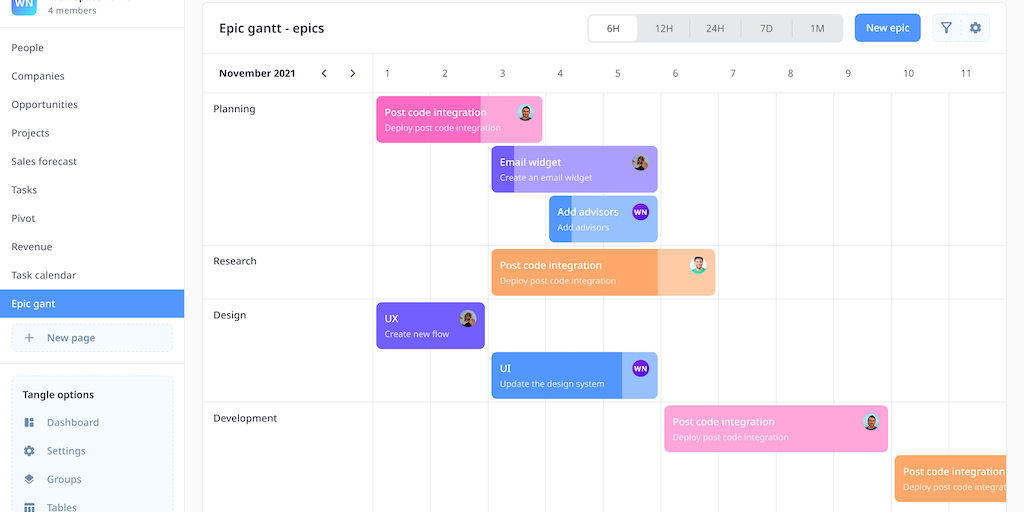Go to next month arrow
1024x512 pixels.
(352, 73)
